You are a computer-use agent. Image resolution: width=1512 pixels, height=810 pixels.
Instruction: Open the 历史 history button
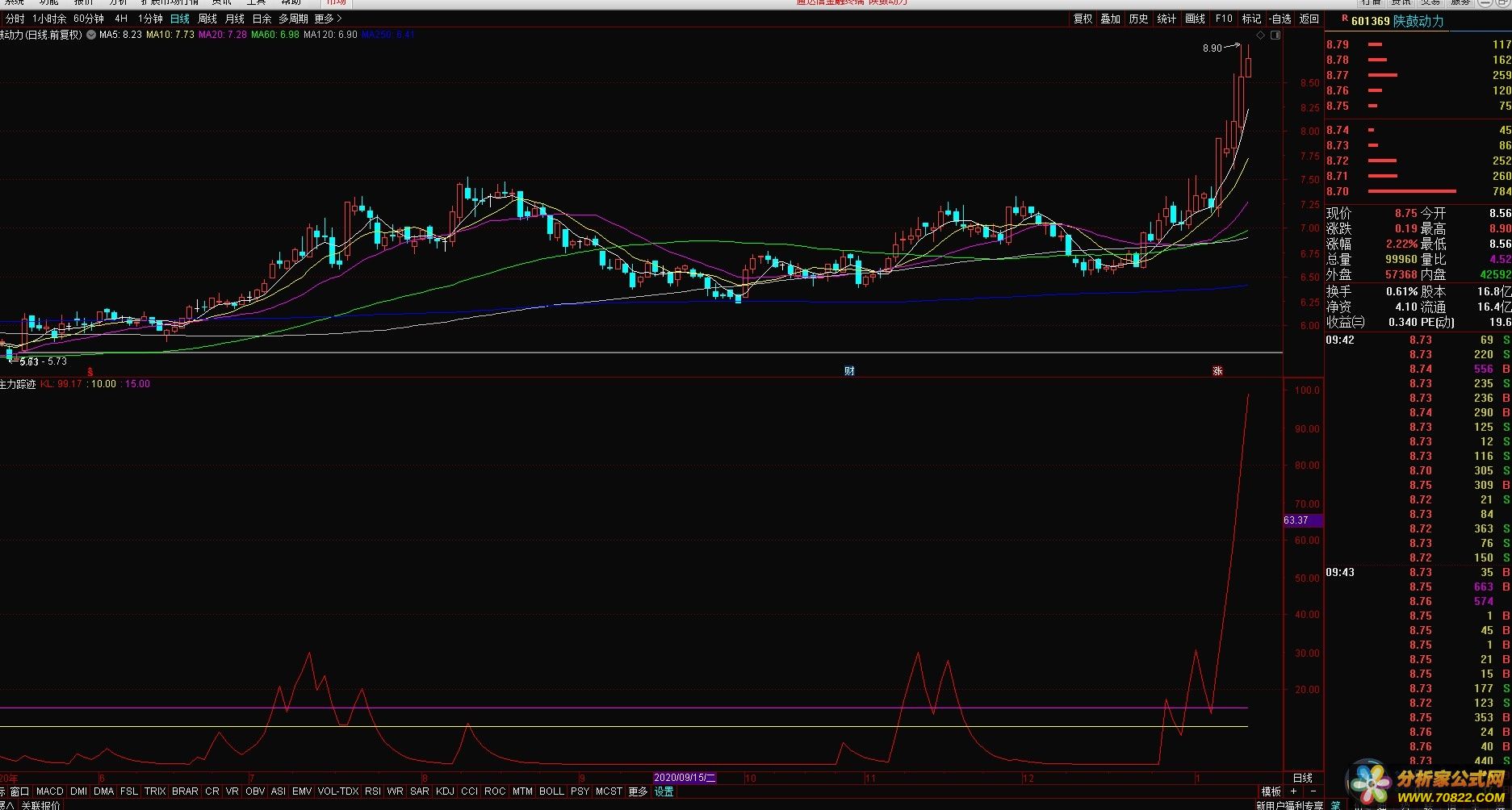(1138, 19)
